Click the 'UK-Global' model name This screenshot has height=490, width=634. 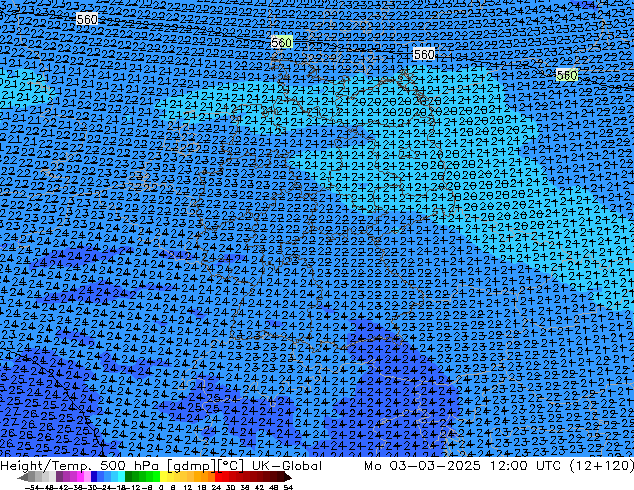click(x=287, y=466)
